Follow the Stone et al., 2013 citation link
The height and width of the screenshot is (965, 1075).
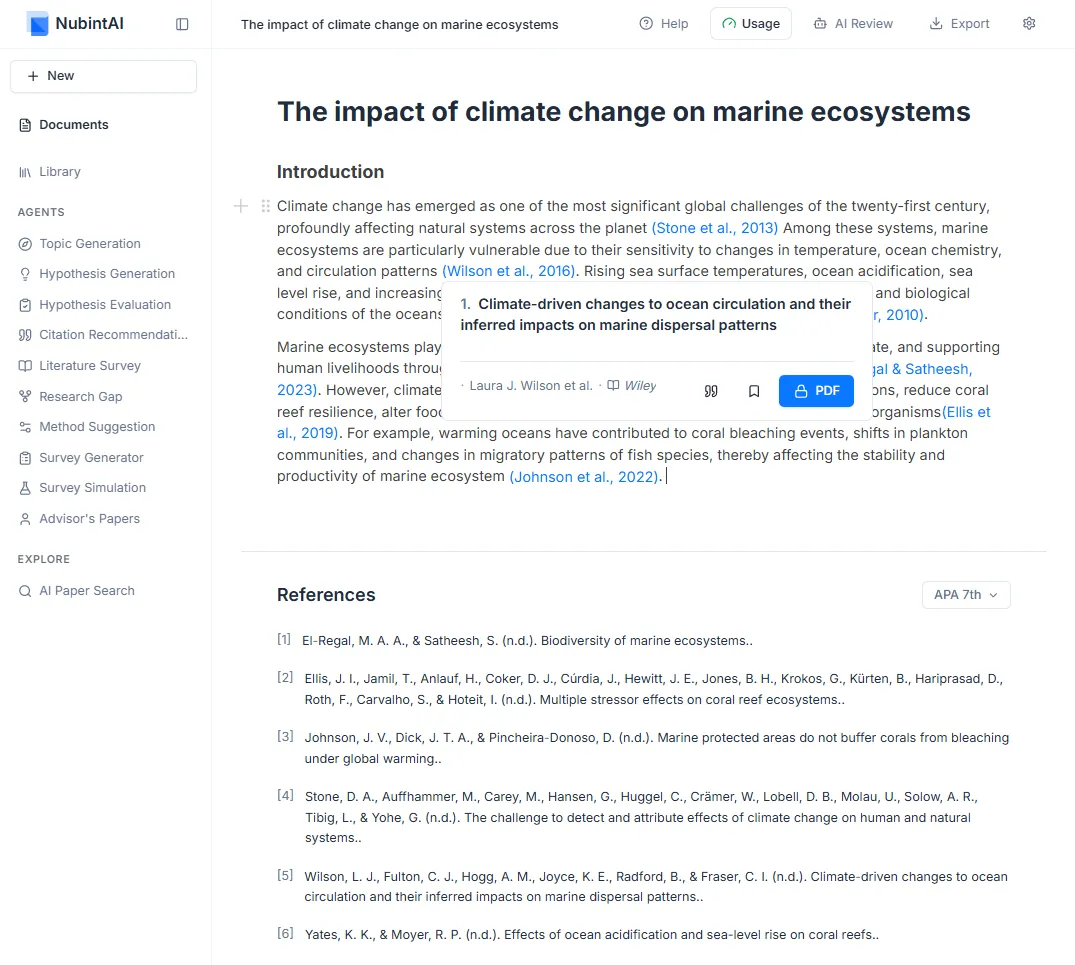point(714,228)
